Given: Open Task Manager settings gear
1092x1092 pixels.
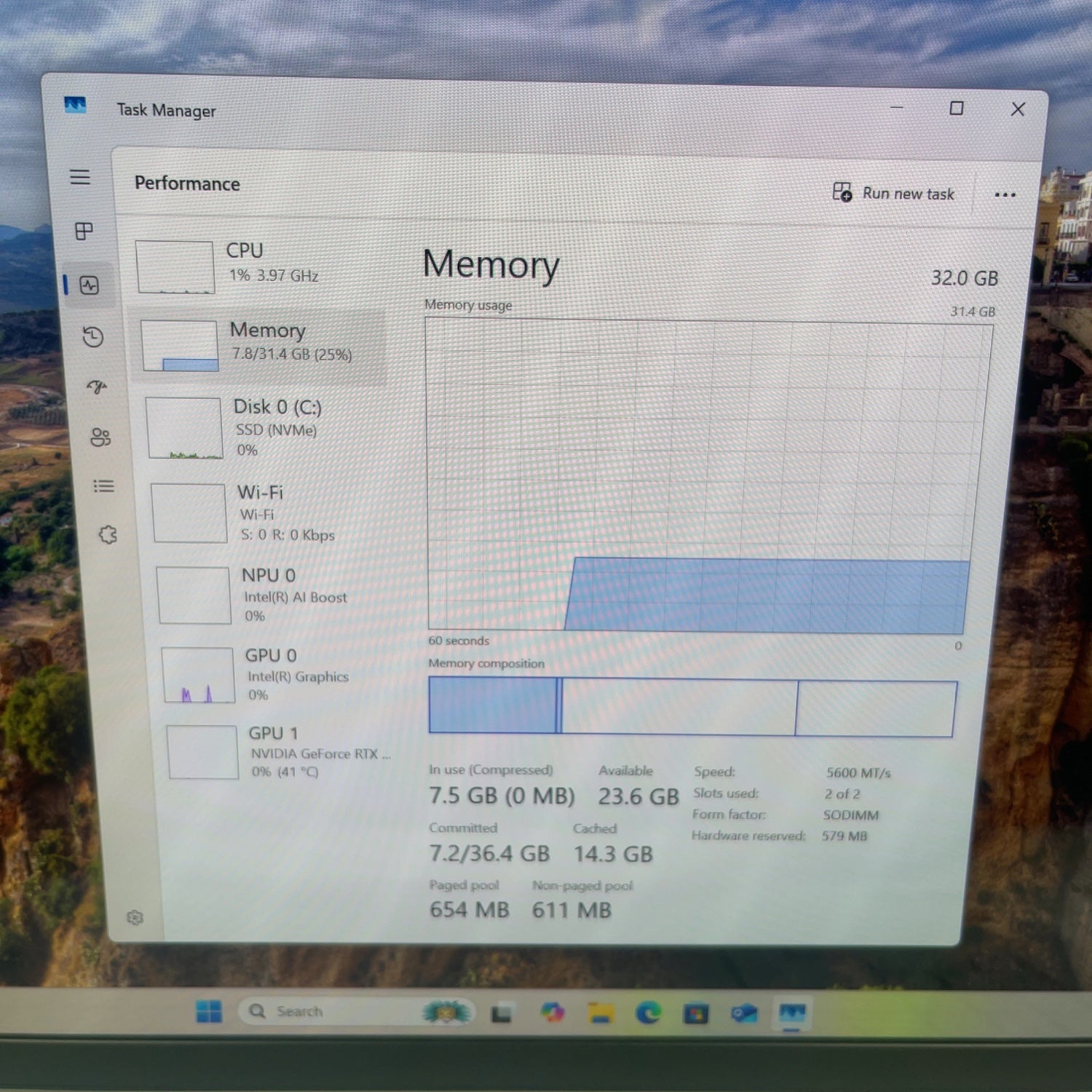Looking at the screenshot, I should coord(135,917).
